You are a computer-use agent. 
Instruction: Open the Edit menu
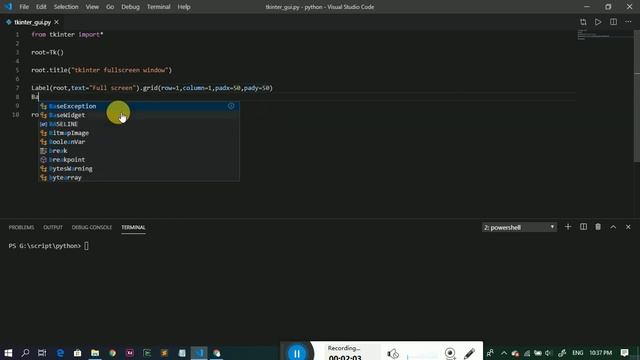click(41, 7)
